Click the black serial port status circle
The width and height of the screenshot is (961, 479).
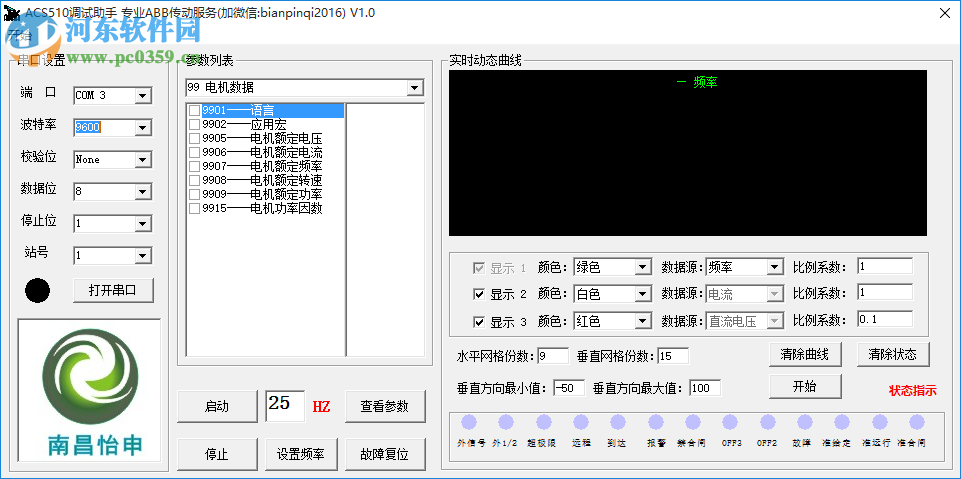tap(37, 290)
